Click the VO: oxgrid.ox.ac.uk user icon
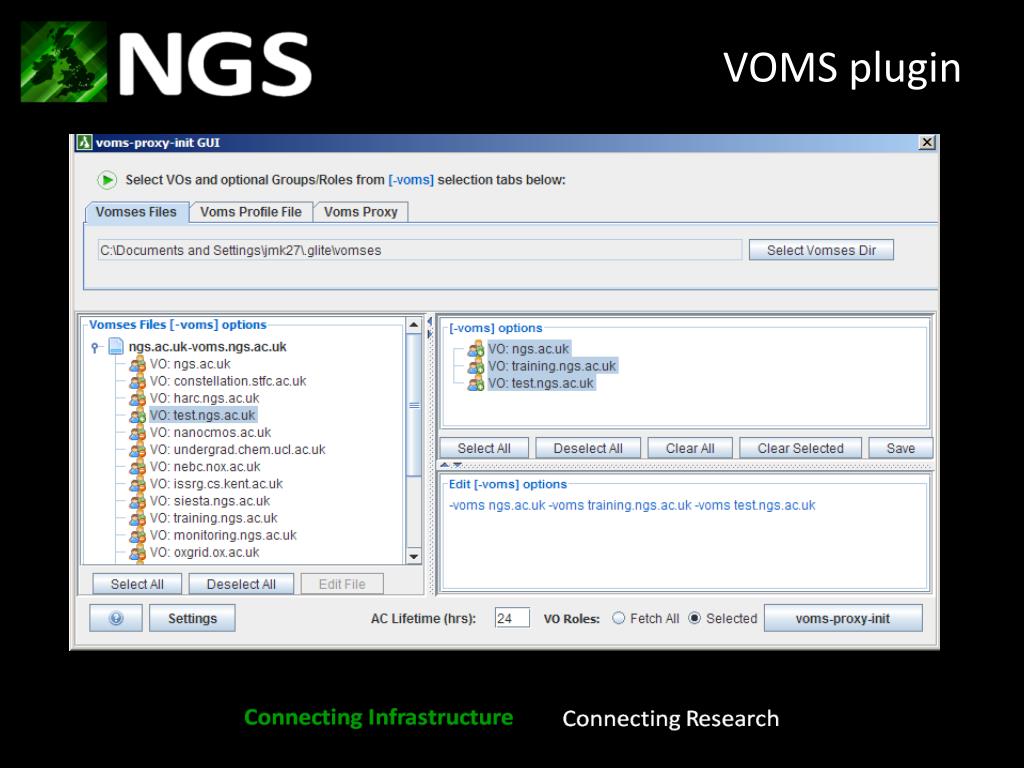Viewport: 1024px width, 768px height. [x=137, y=552]
